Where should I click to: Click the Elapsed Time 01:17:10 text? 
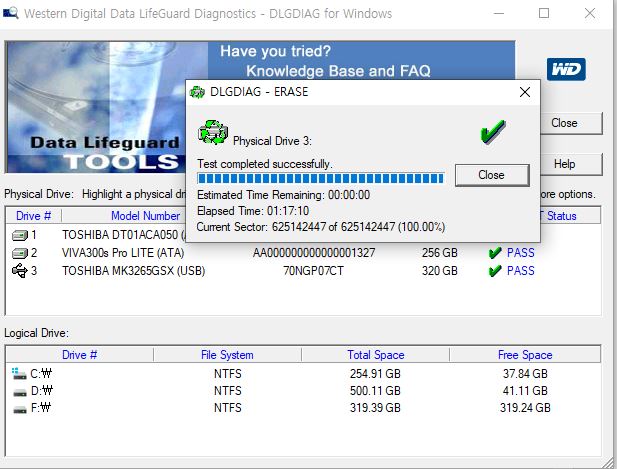coord(253,211)
